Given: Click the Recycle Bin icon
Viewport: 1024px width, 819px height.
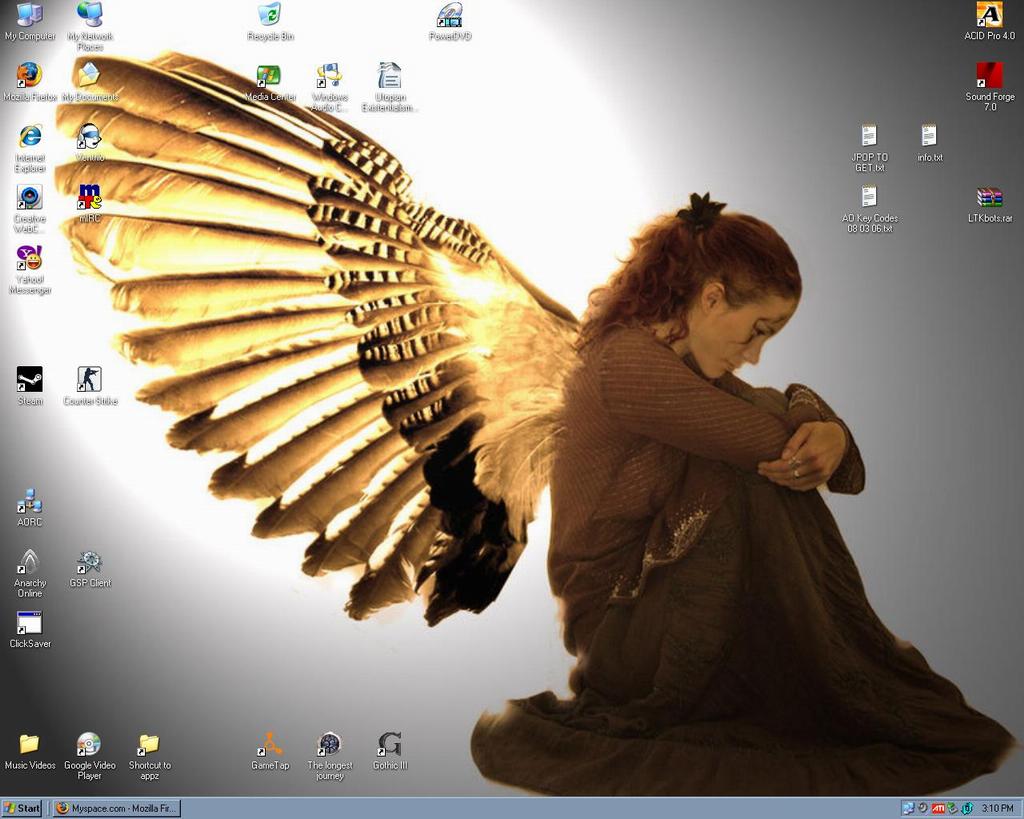Looking at the screenshot, I should [x=269, y=15].
